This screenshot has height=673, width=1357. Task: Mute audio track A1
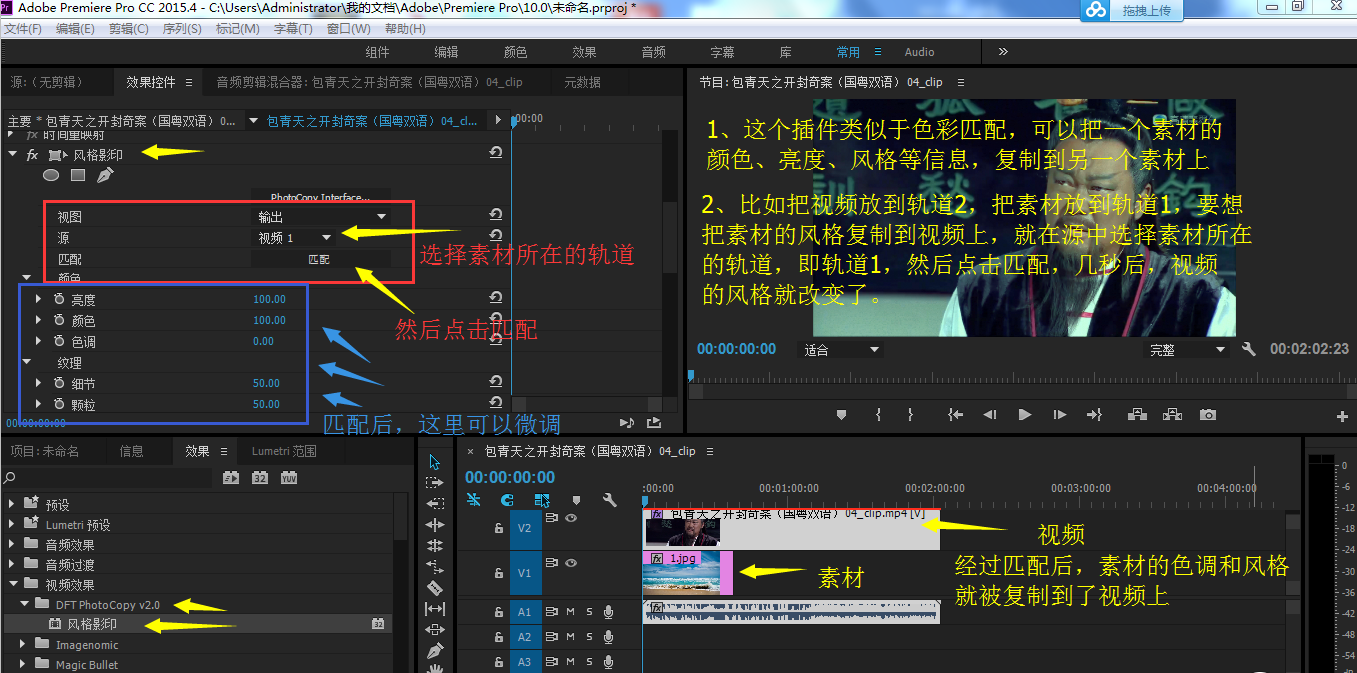coord(571,611)
